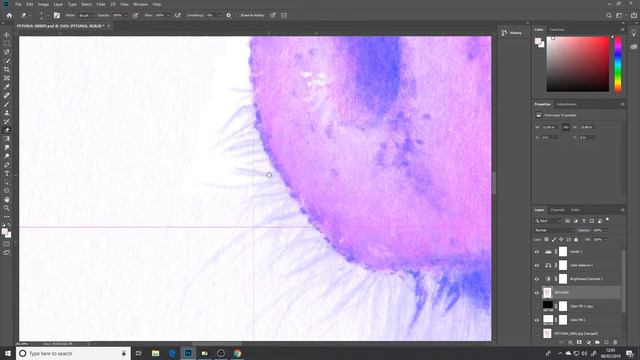Screen dimensions: 640x360
Task: Click the create new group folder icon
Action: click(x=598, y=342)
